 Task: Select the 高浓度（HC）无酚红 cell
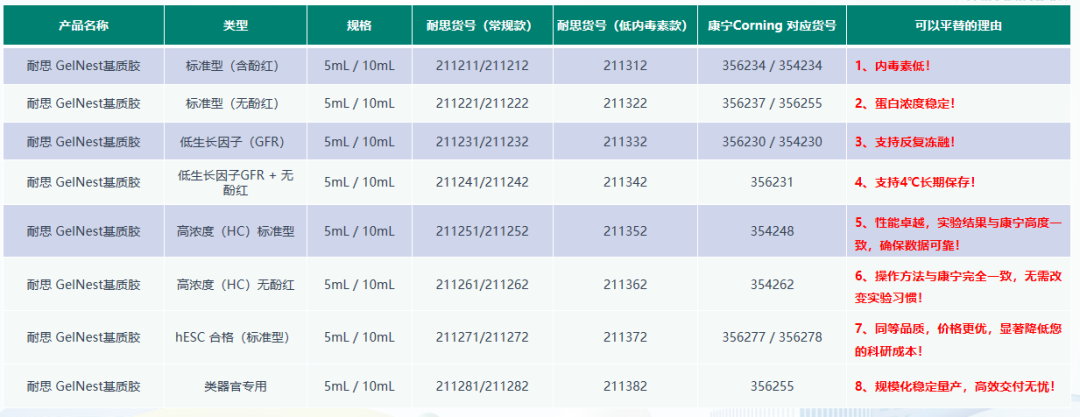236,284
